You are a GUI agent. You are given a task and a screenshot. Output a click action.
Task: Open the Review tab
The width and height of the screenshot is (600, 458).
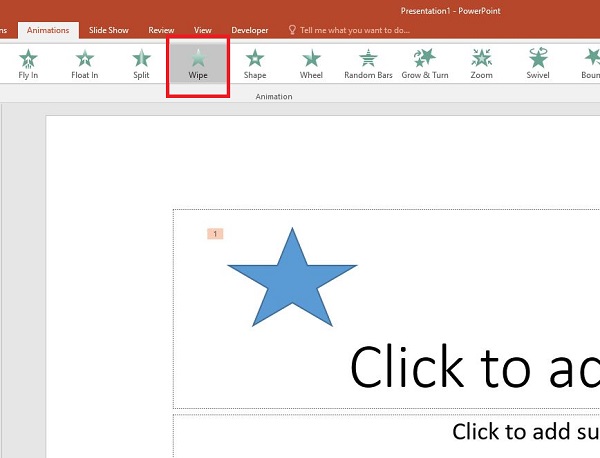pyautogui.click(x=161, y=31)
